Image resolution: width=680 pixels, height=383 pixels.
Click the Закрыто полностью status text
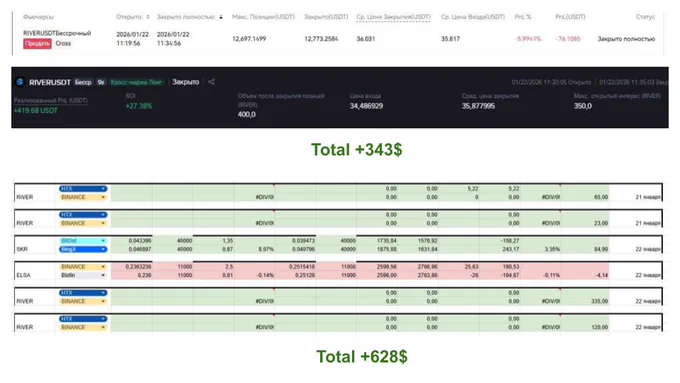coord(626,39)
